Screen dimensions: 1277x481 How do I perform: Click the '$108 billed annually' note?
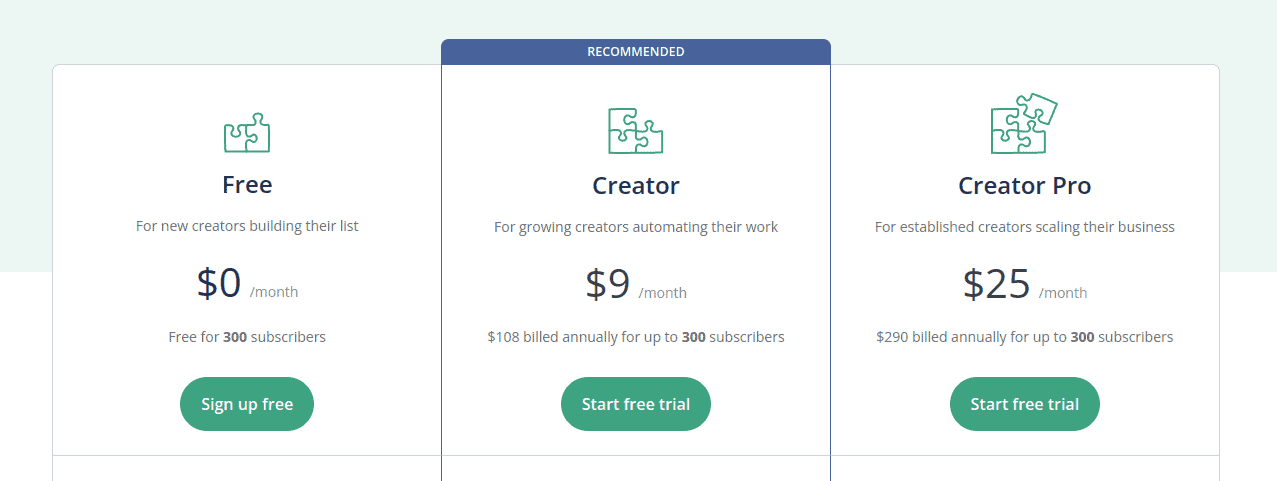[x=636, y=337]
